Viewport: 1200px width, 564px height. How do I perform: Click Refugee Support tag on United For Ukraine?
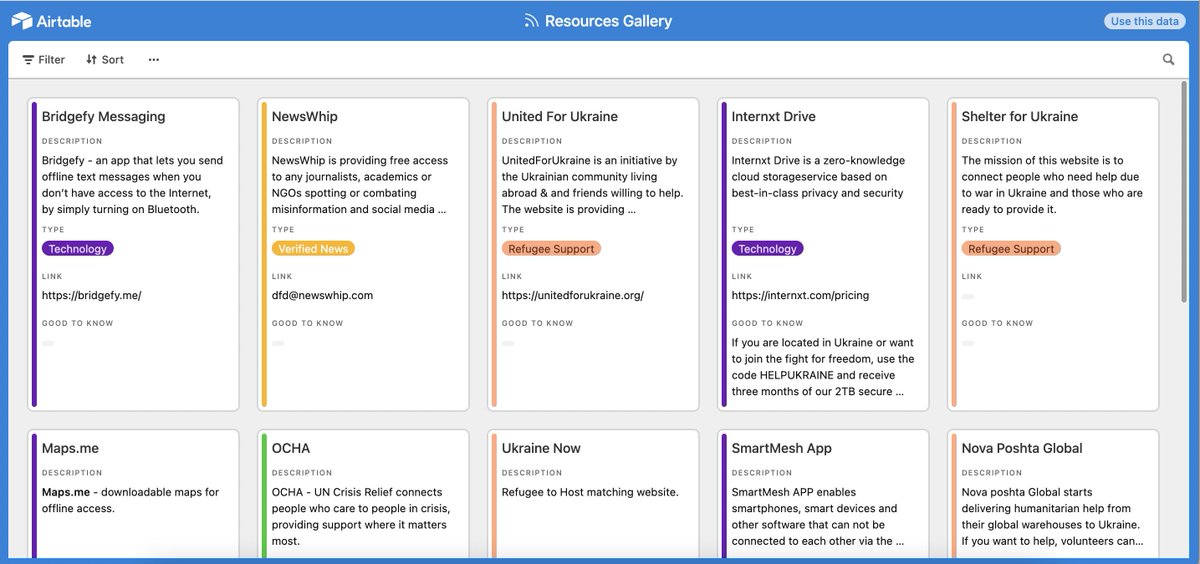tap(551, 249)
